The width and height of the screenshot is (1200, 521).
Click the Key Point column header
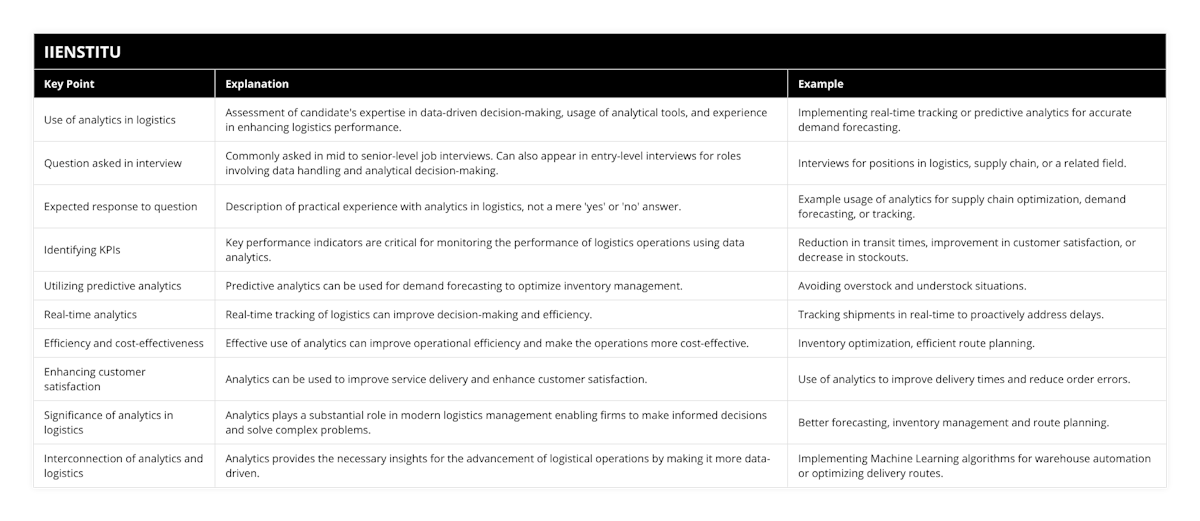click(x=70, y=84)
